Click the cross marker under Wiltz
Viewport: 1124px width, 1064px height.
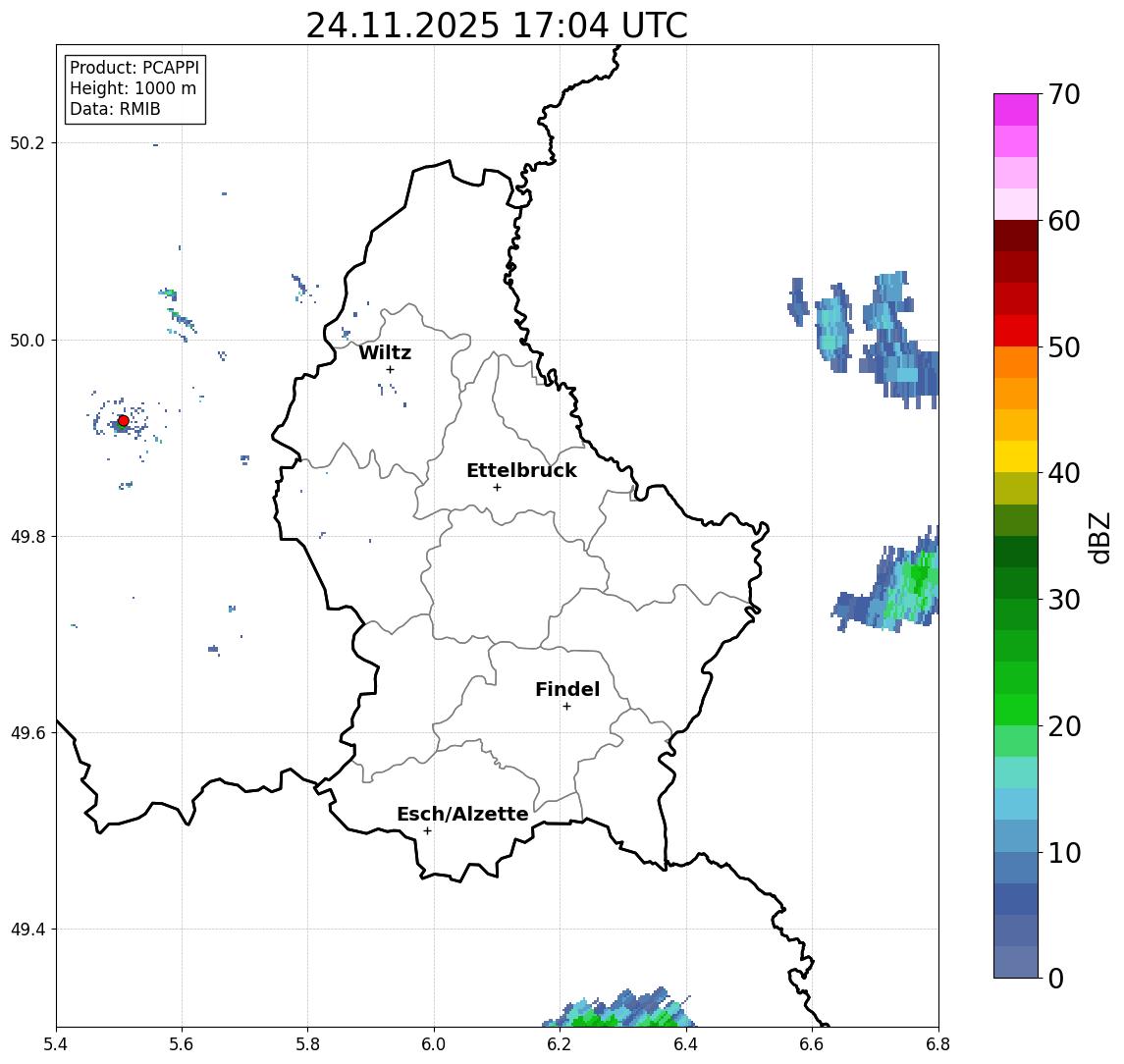pyautogui.click(x=390, y=369)
